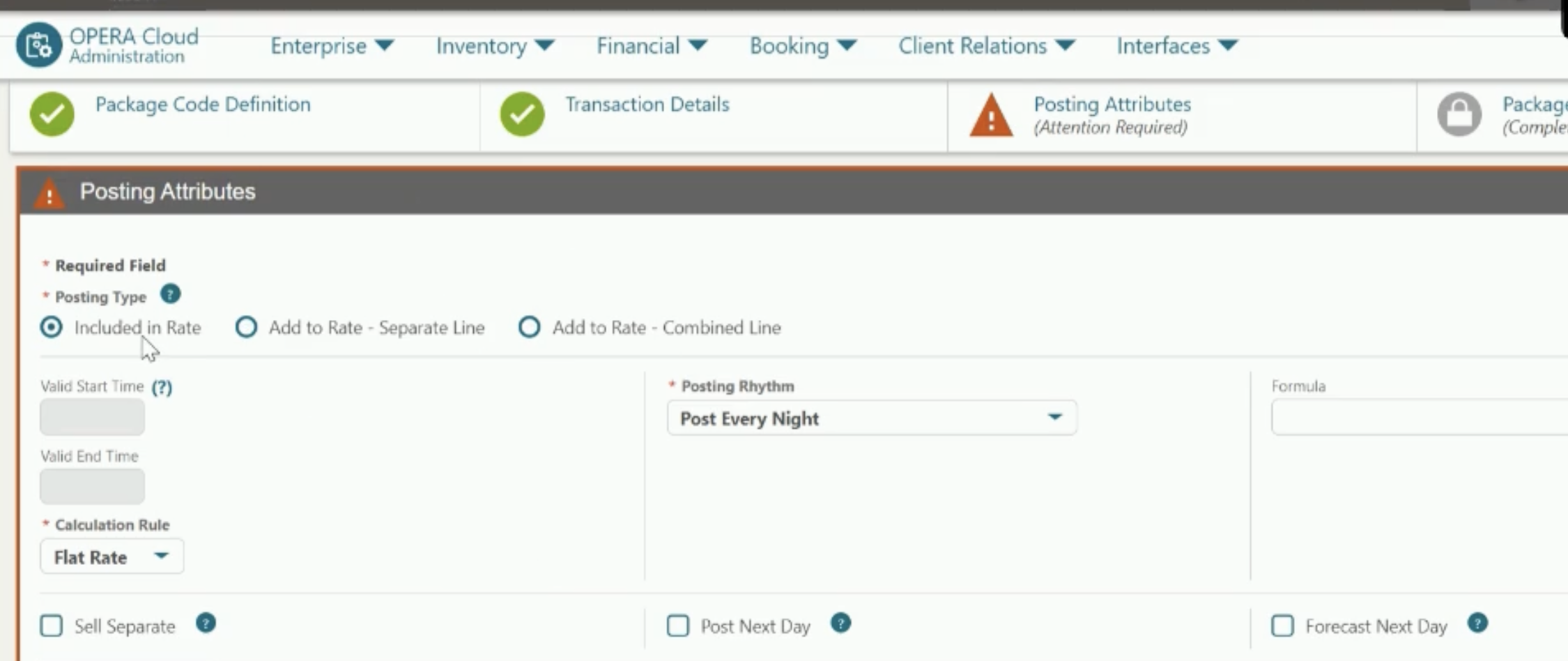Click the Transaction Details green checkmark icon
This screenshot has height=661, width=1568.
[x=522, y=114]
